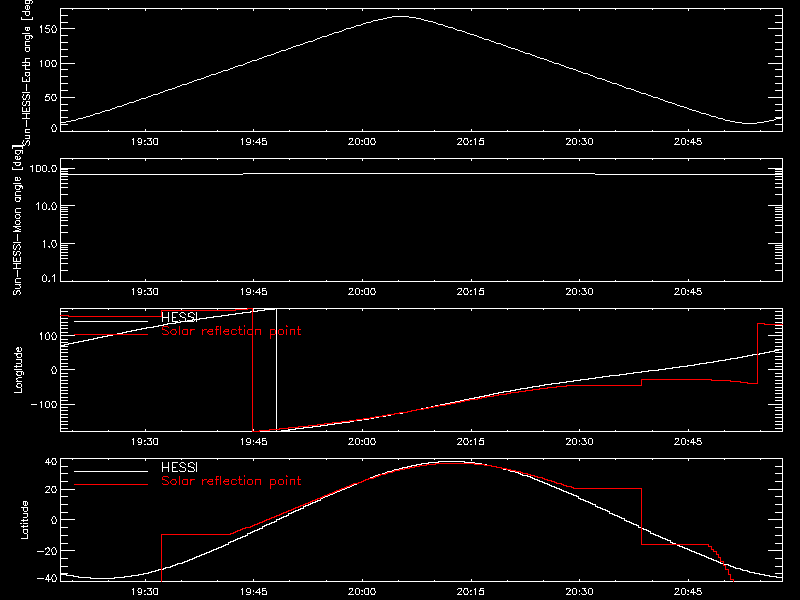800x600 pixels.
Task: Click the 0 tick label in Longitude plot
Action: tap(54, 370)
